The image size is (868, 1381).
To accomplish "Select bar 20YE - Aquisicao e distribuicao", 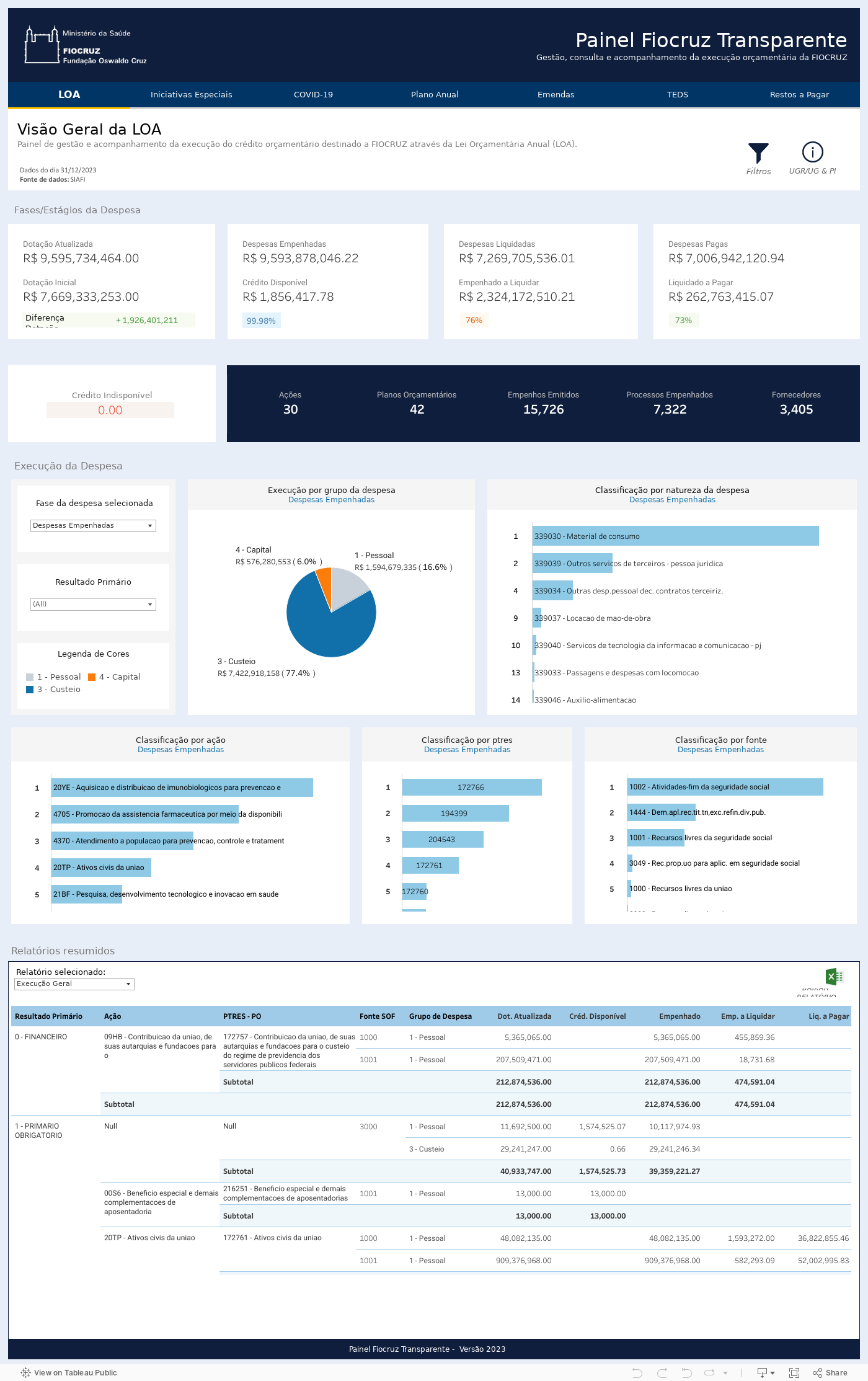I will (x=182, y=788).
